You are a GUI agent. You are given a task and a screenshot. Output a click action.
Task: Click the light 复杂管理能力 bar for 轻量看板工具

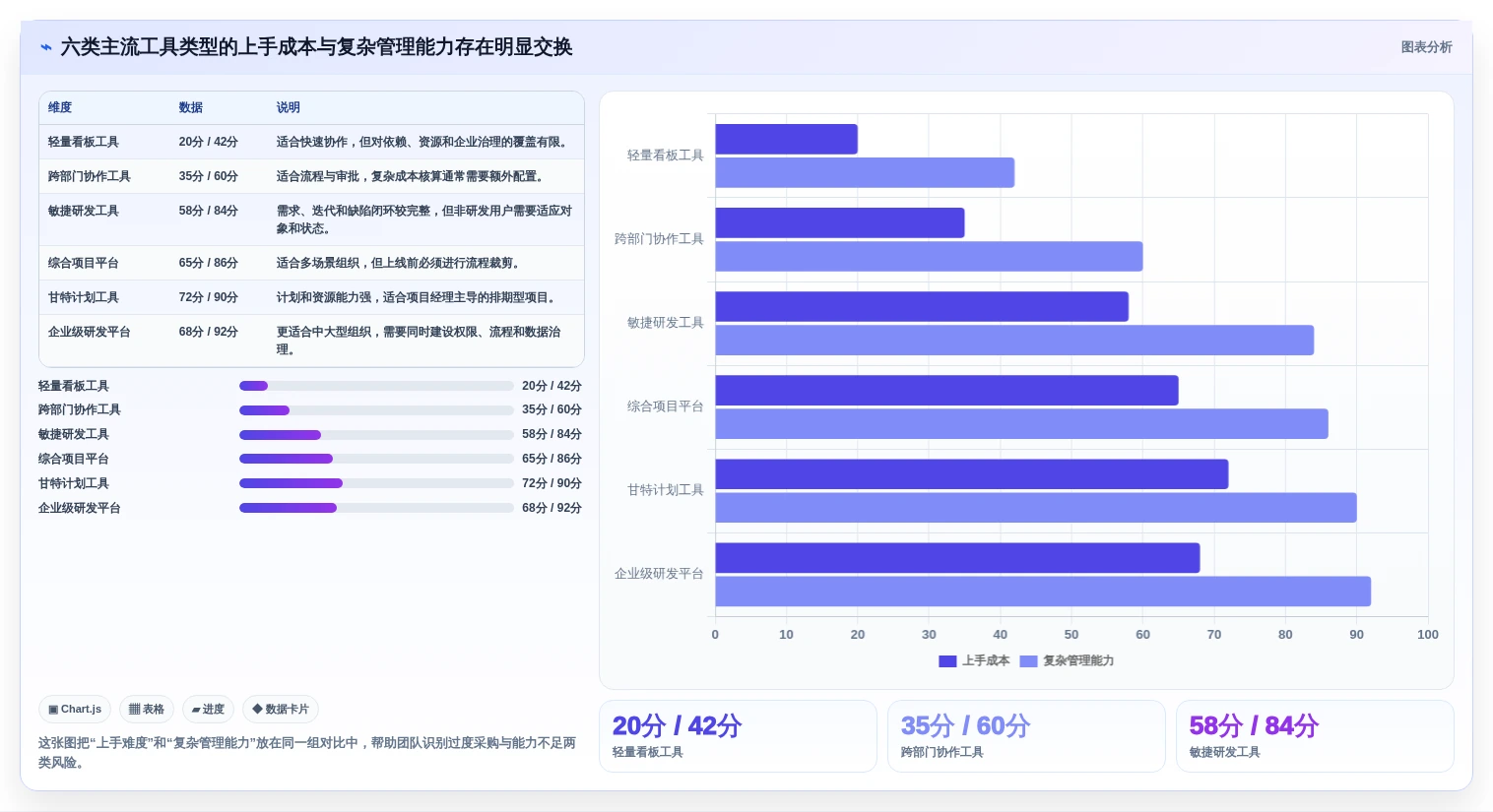[x=865, y=172]
